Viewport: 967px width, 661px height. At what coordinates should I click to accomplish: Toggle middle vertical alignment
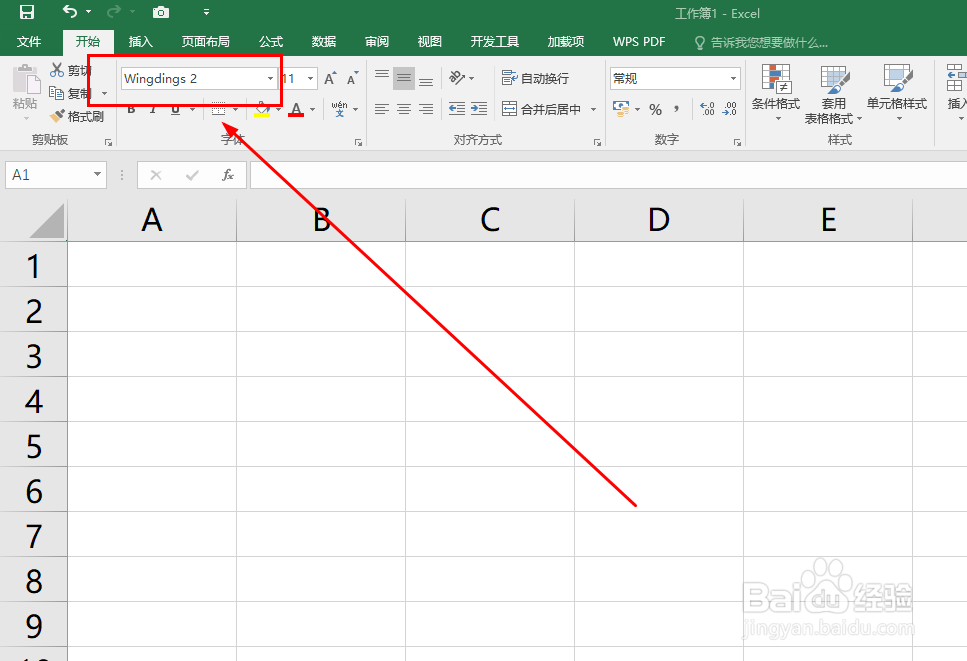pyautogui.click(x=404, y=78)
